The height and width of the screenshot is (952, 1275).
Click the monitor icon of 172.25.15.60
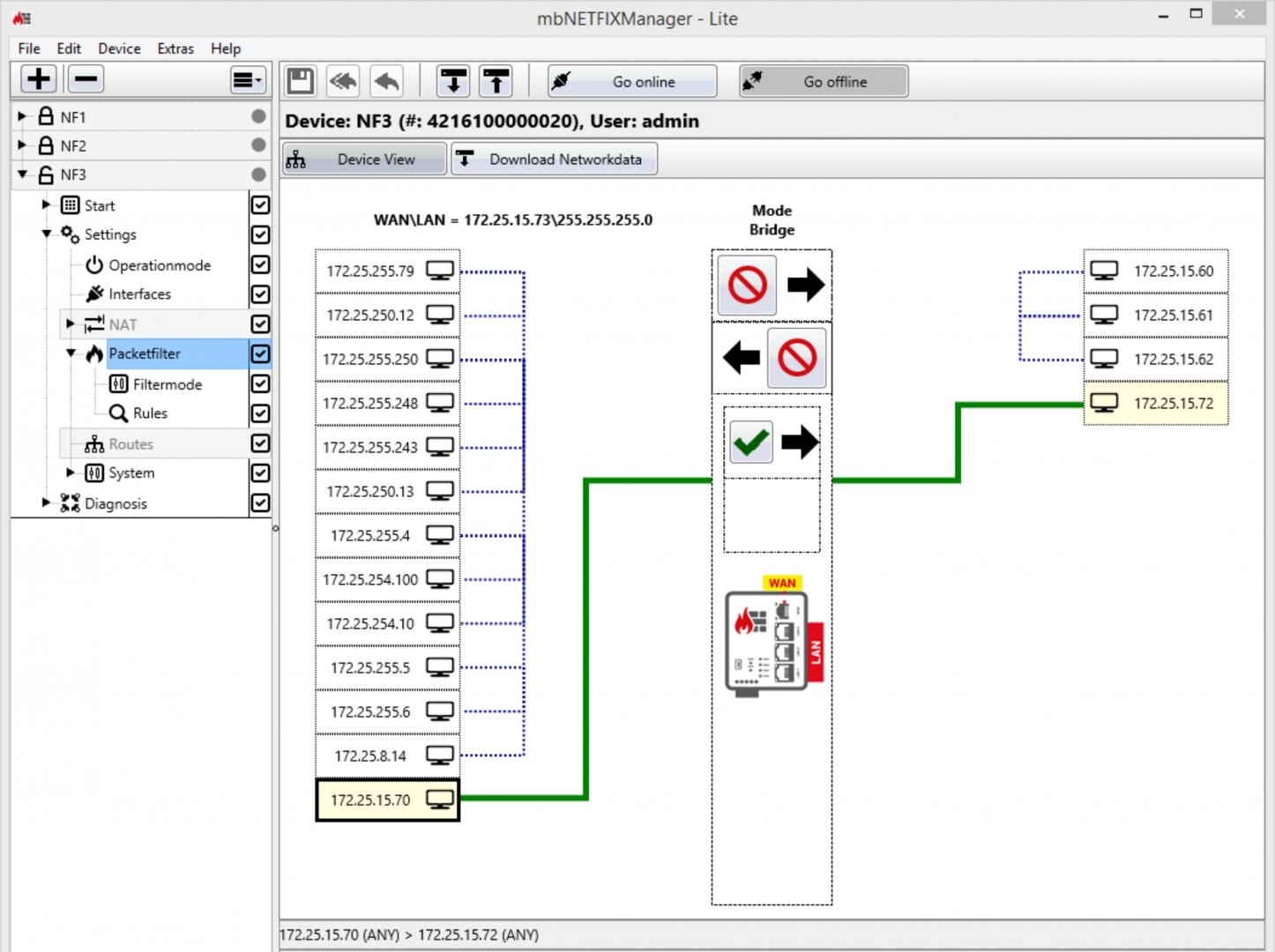point(1104,271)
